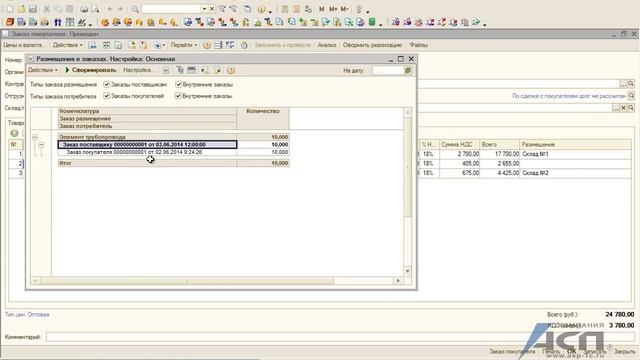Click the M- memory button

[x=344, y=9]
